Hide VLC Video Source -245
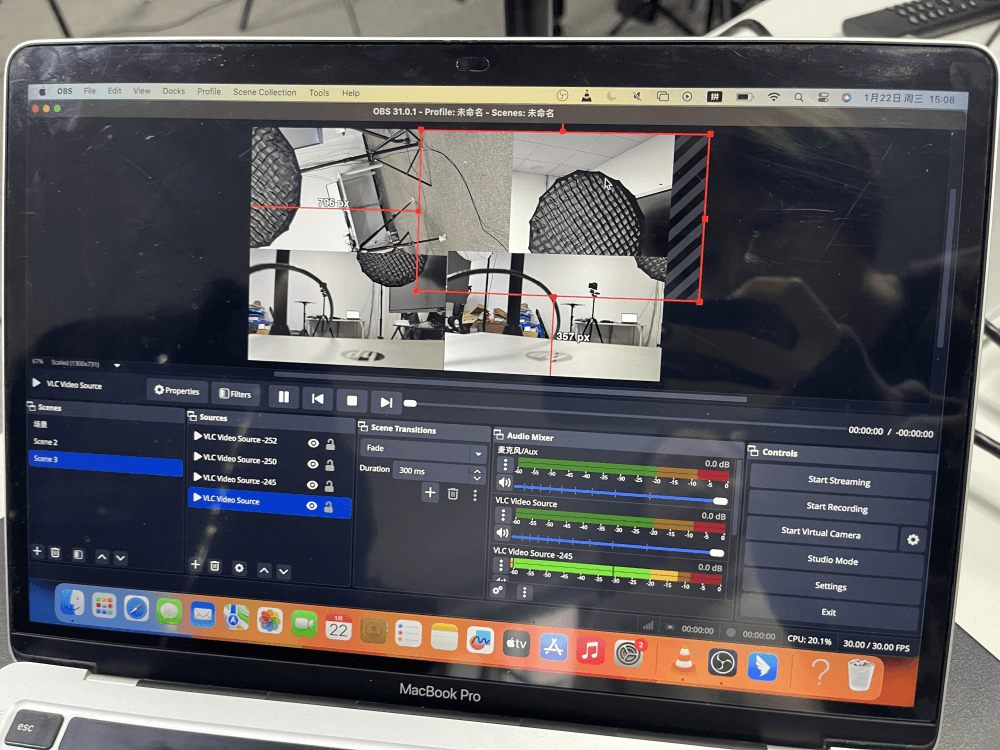 tap(312, 485)
